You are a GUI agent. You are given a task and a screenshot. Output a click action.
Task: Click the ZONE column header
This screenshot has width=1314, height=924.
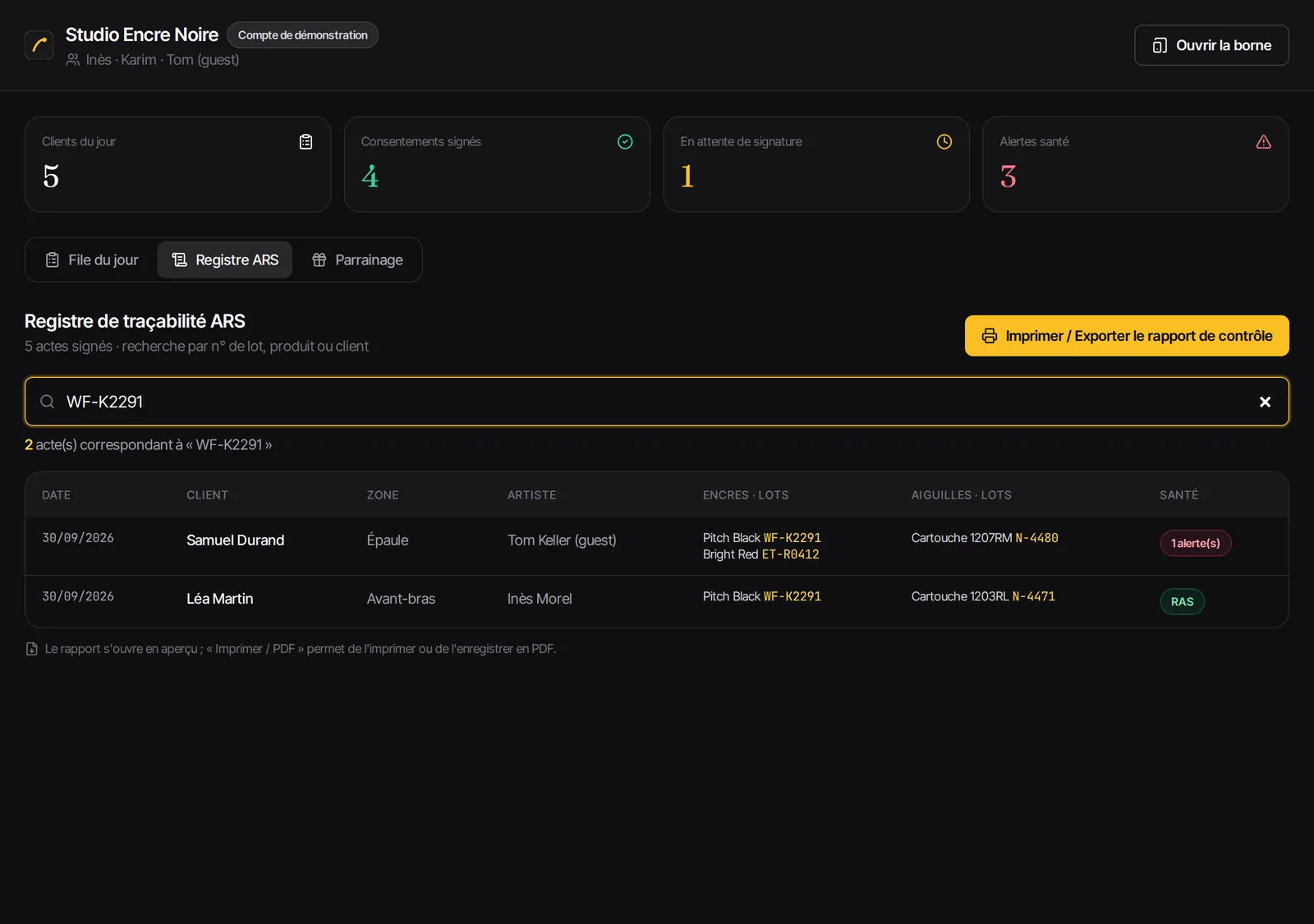point(383,495)
